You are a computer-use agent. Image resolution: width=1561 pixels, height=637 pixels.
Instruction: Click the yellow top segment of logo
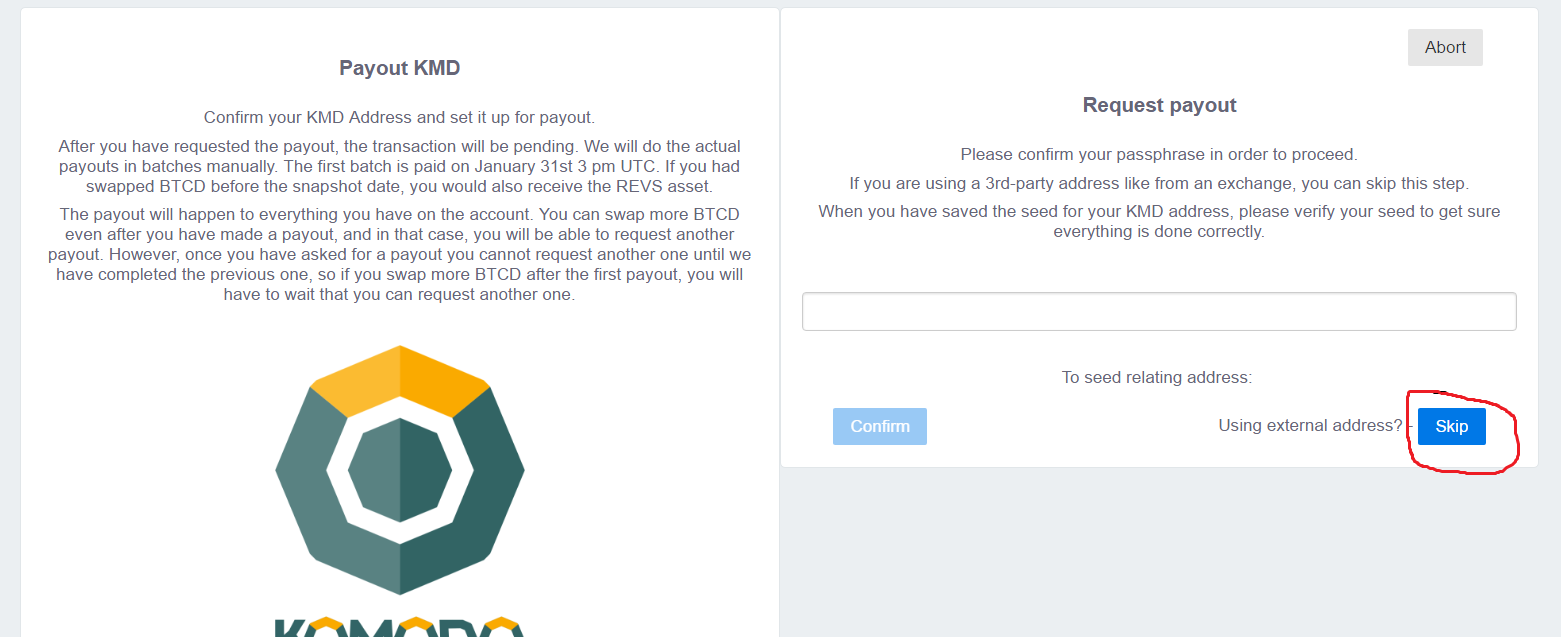400,380
